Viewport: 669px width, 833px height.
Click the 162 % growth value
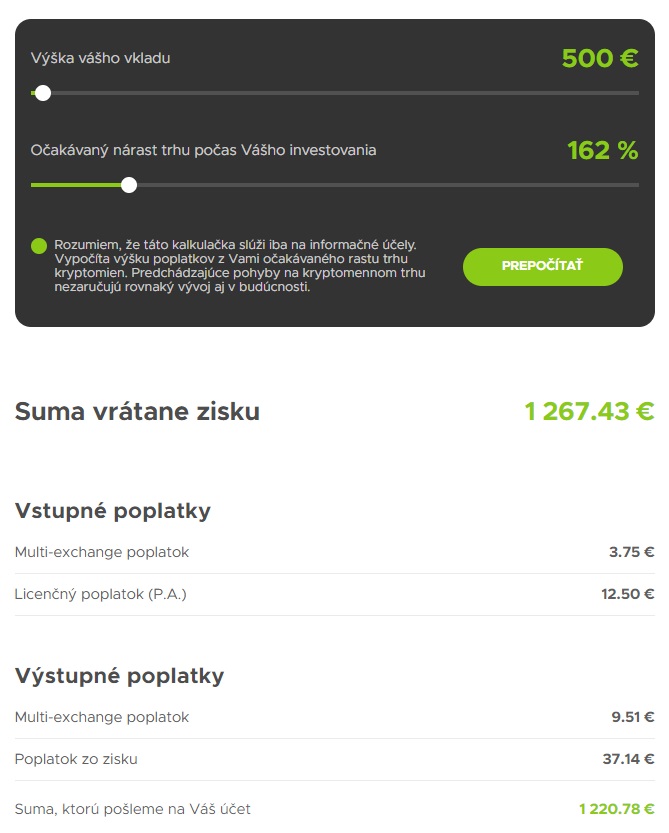[x=603, y=150]
